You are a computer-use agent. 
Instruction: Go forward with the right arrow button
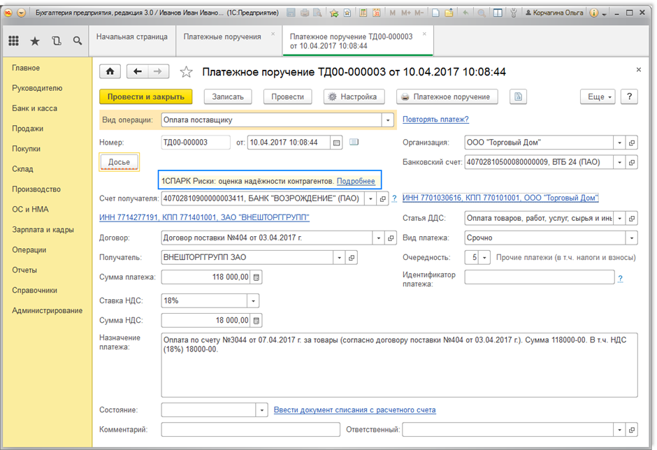coord(158,72)
